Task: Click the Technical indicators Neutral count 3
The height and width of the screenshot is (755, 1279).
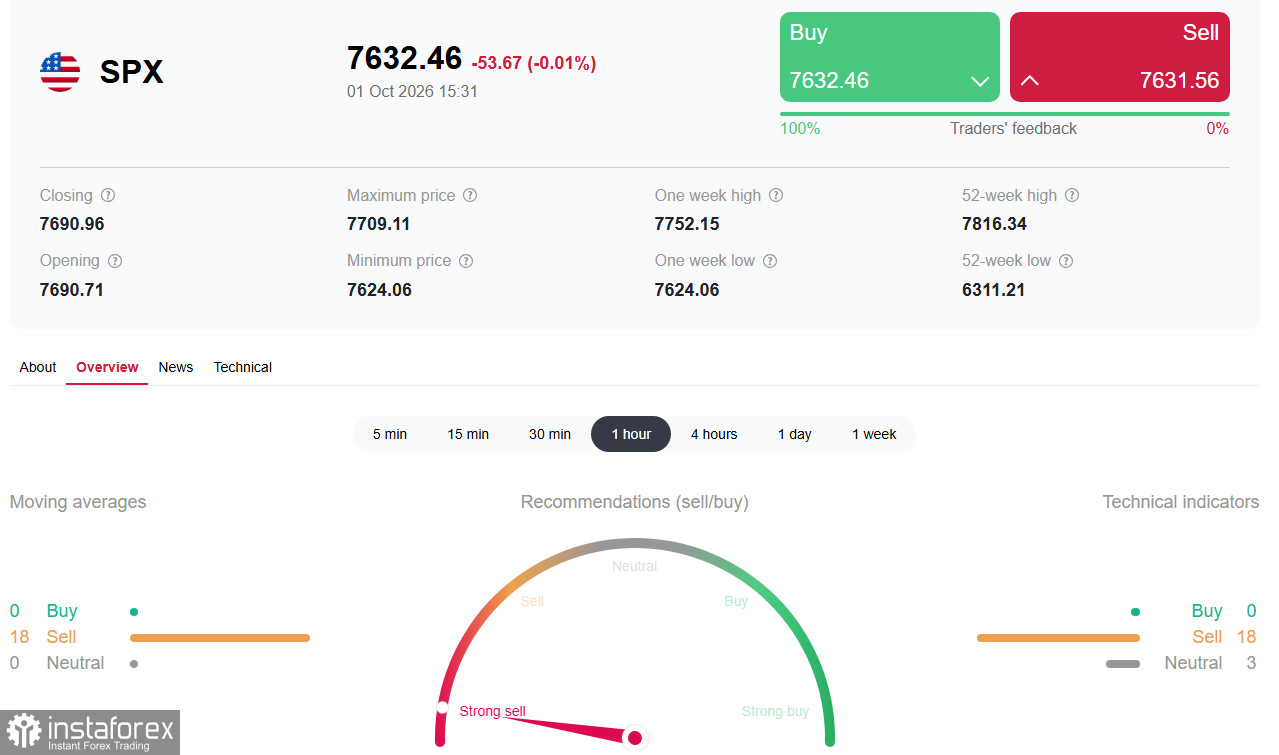Action: point(1251,663)
